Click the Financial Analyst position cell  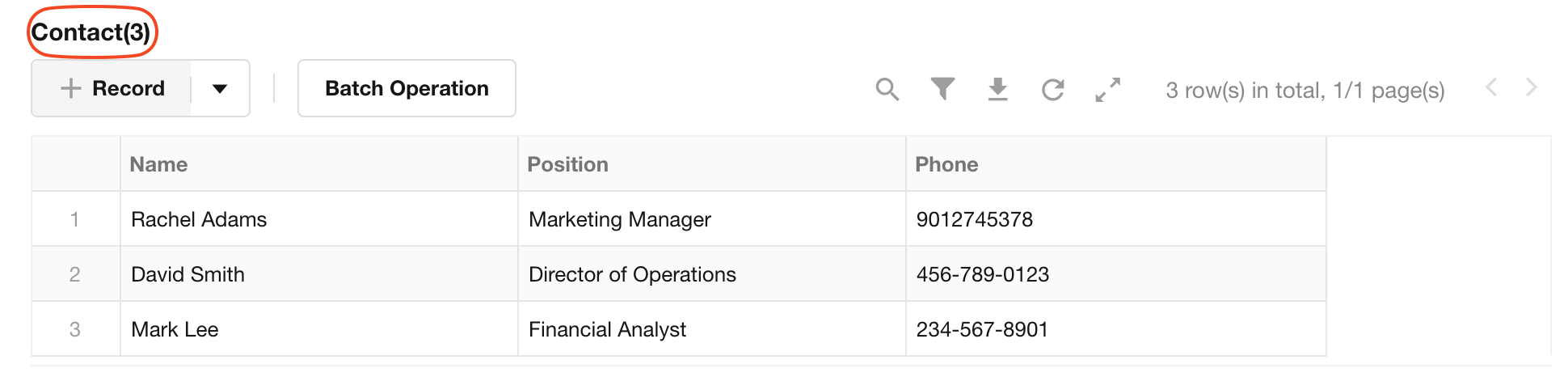[607, 329]
